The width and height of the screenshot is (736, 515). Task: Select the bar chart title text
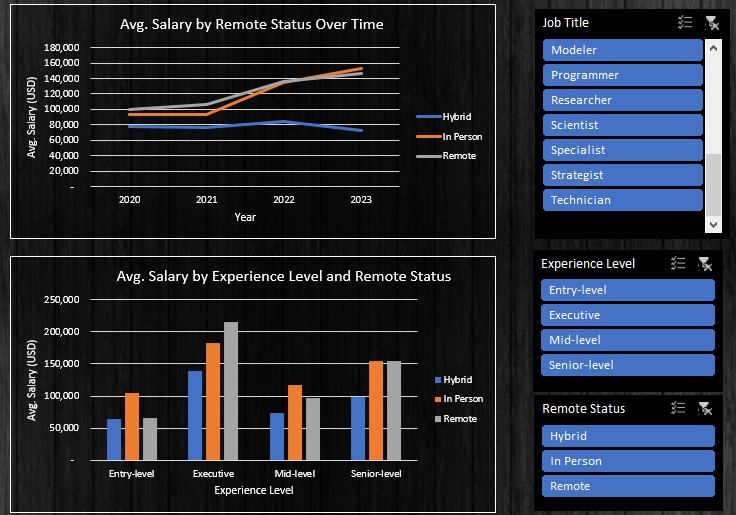283,276
